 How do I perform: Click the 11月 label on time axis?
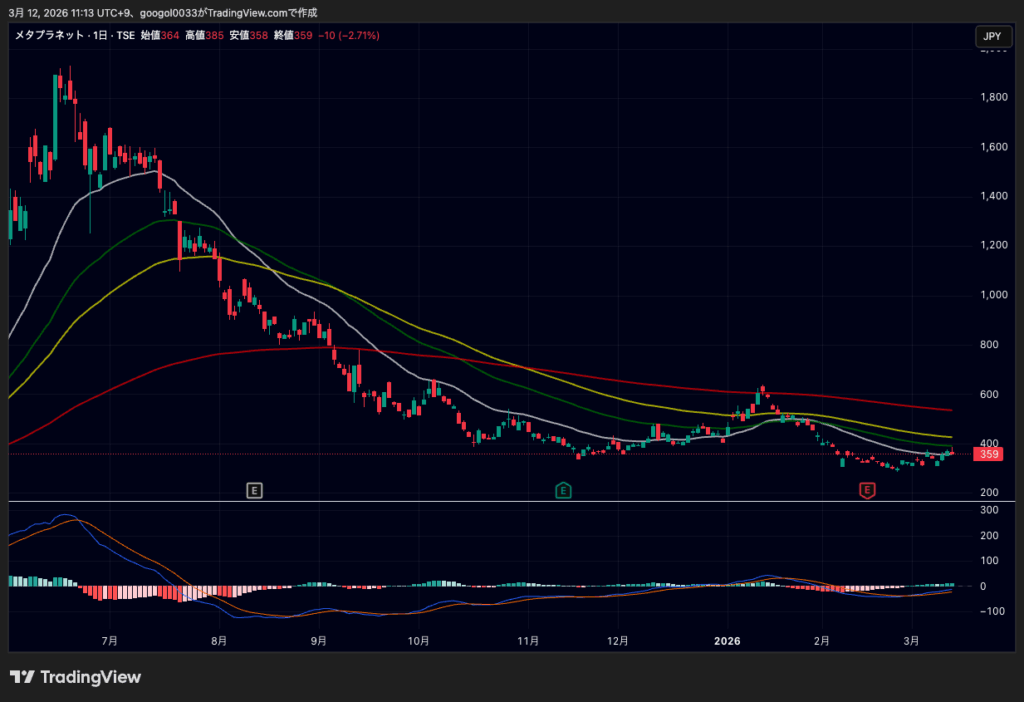coord(529,640)
